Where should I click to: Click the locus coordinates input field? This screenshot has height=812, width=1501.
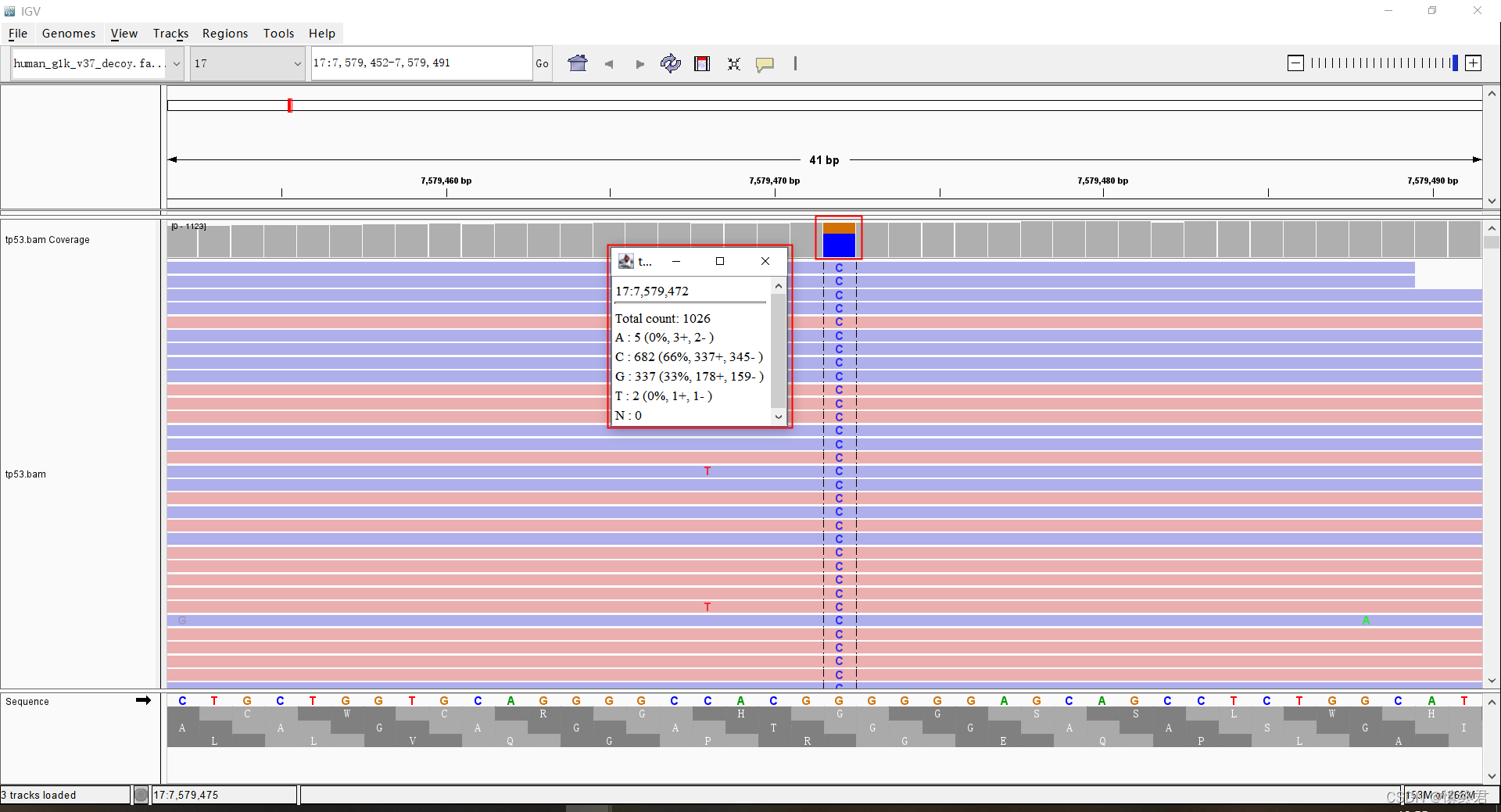tap(421, 63)
